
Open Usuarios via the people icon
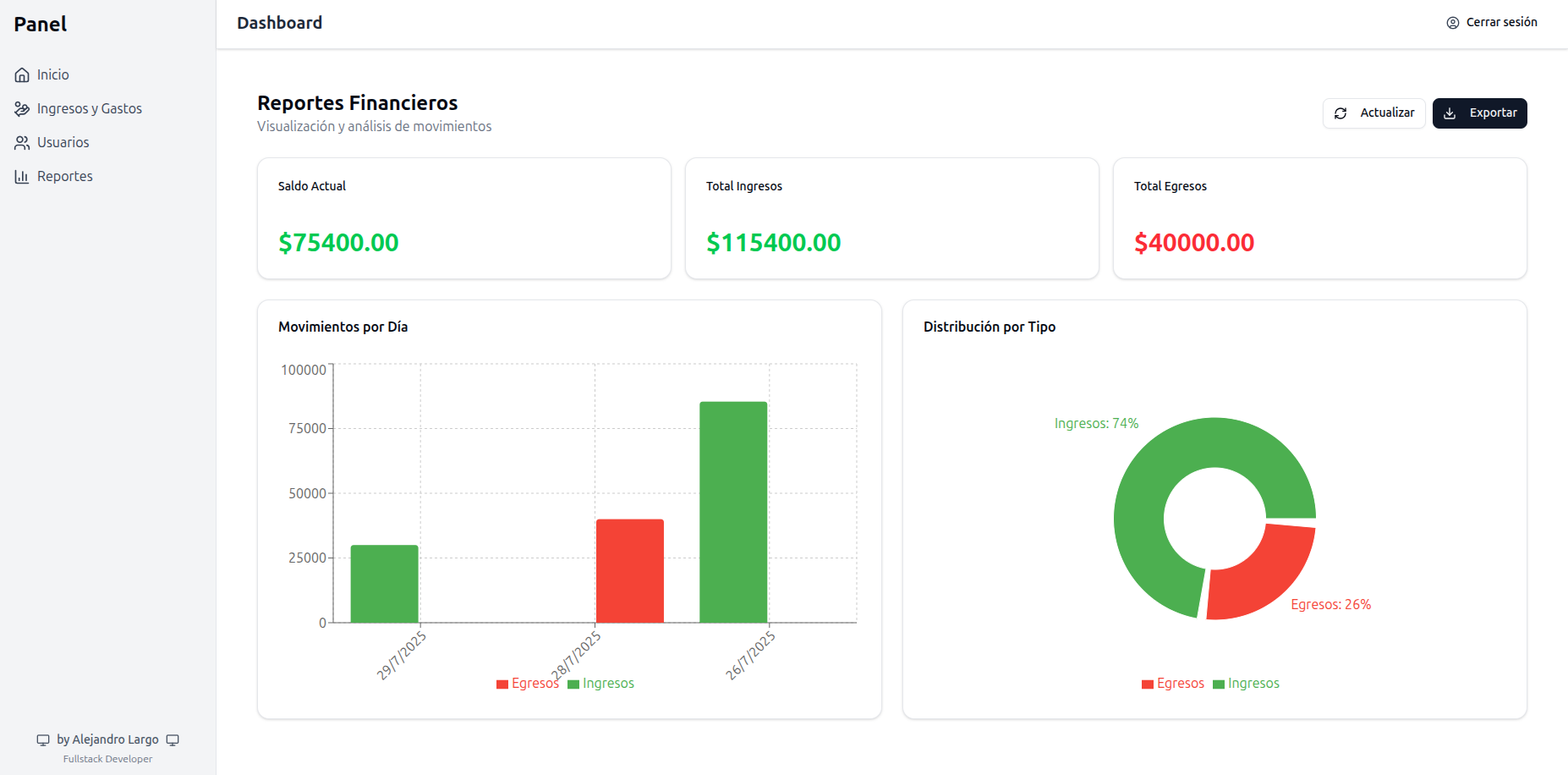[x=23, y=142]
